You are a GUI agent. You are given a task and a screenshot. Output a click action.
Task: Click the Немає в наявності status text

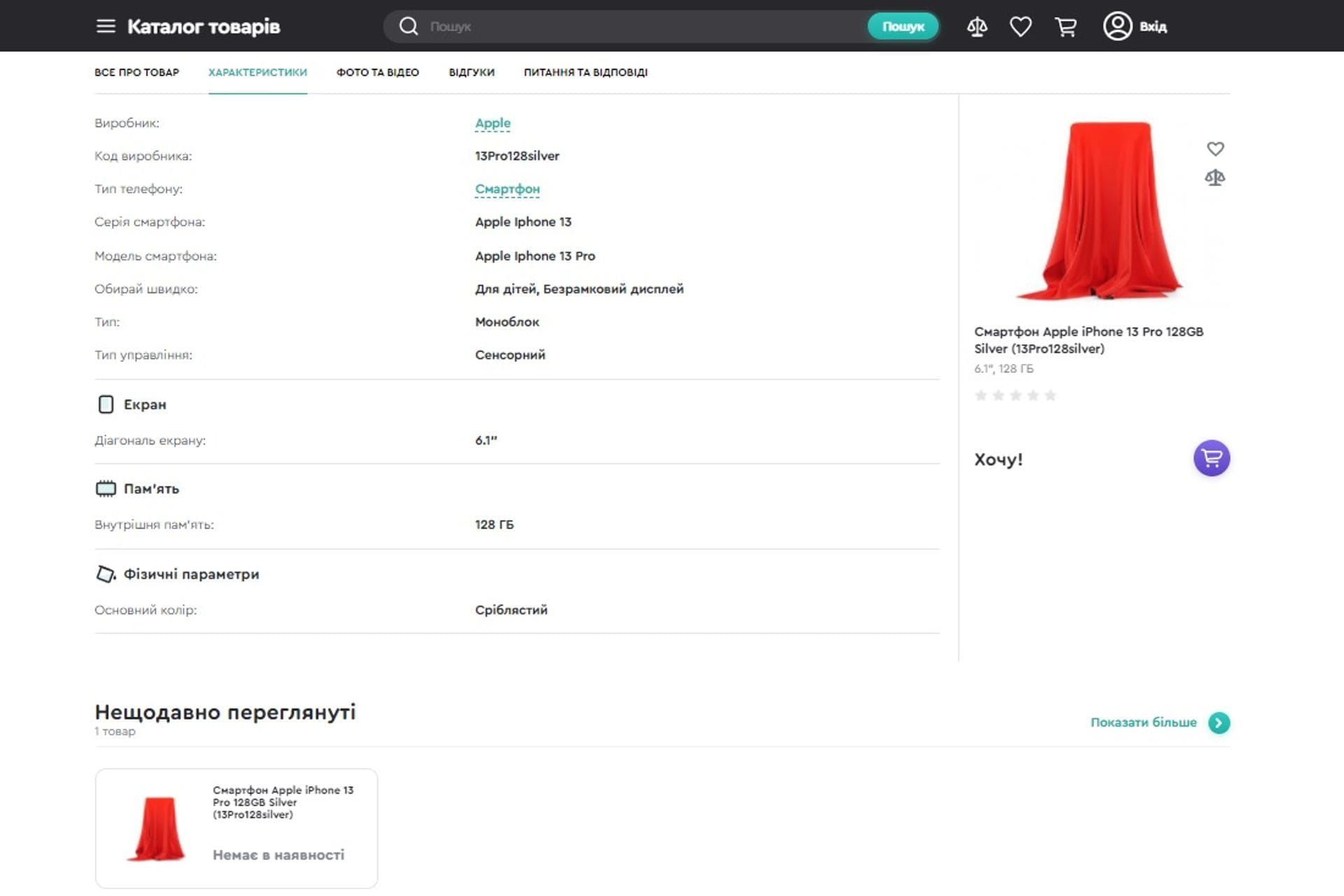point(279,855)
